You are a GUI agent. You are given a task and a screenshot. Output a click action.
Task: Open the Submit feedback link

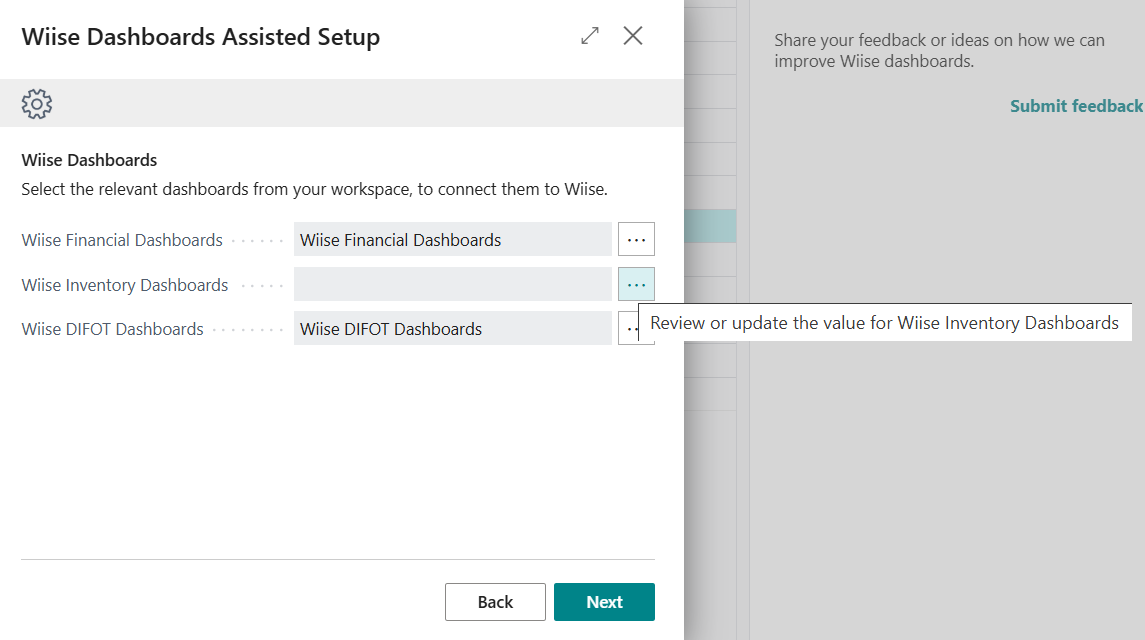[1076, 106]
